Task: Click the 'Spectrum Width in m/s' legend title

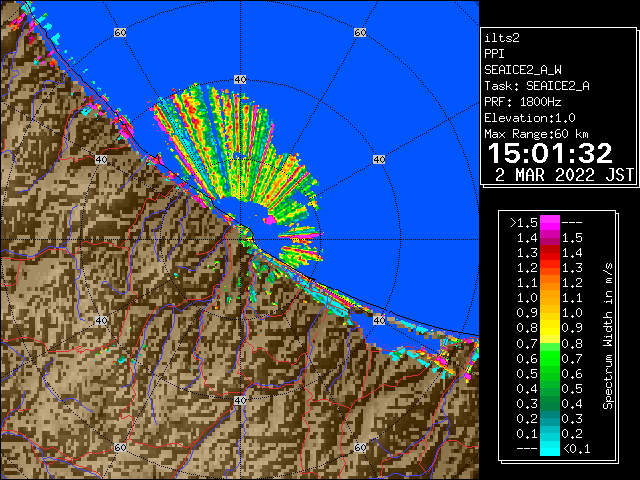Action: (608, 336)
